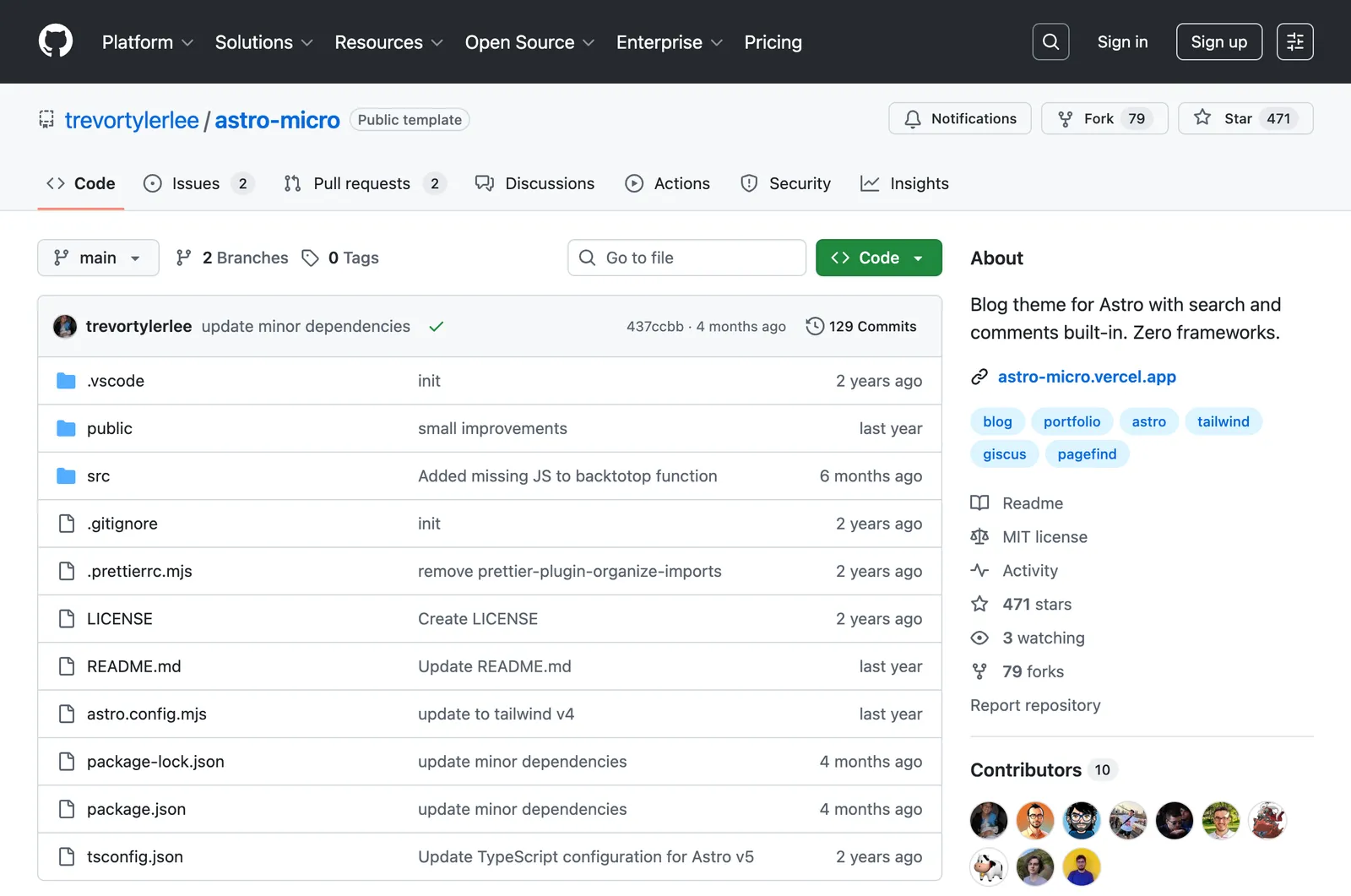This screenshot has width=1351, height=896.
Task: Click the Fork icon button
Action: click(1066, 119)
